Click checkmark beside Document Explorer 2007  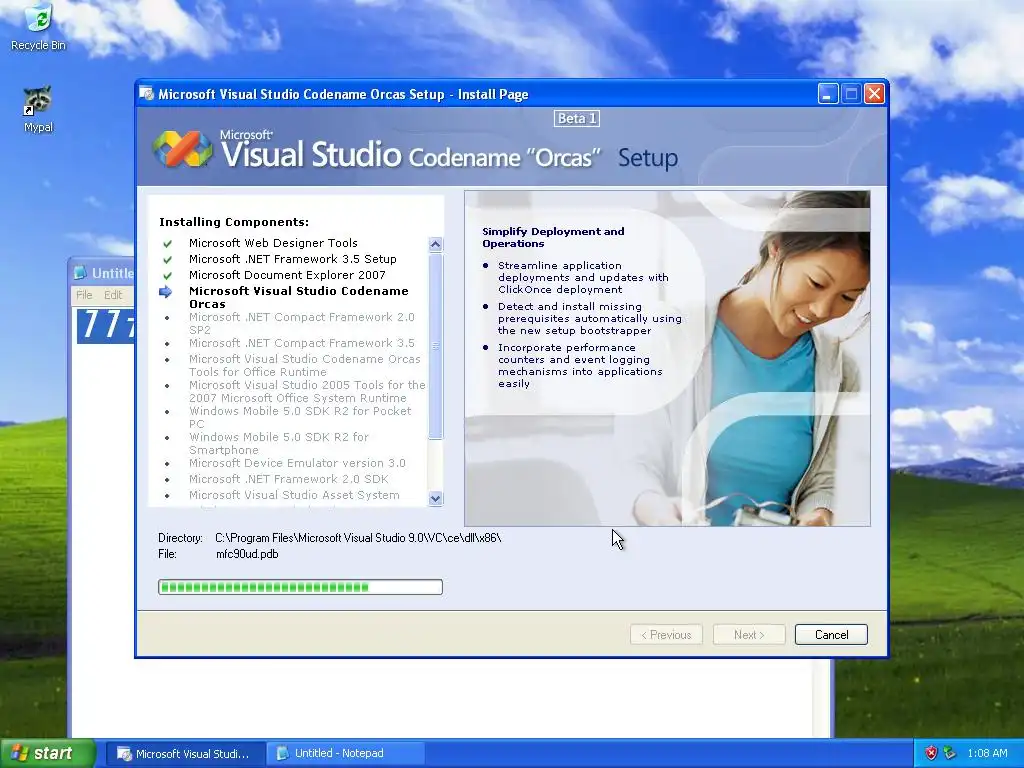[x=167, y=276]
